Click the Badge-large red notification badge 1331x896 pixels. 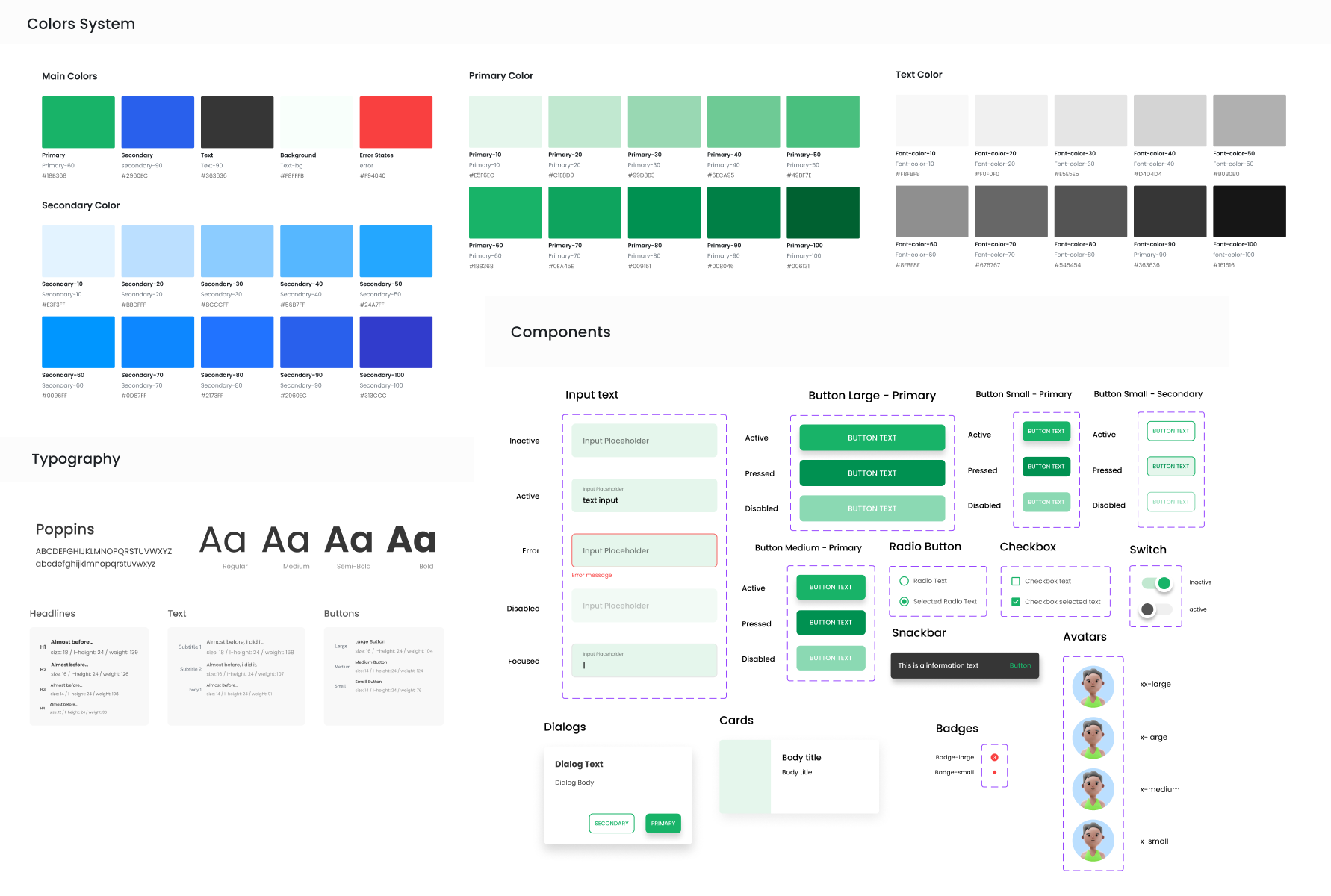coord(994,757)
